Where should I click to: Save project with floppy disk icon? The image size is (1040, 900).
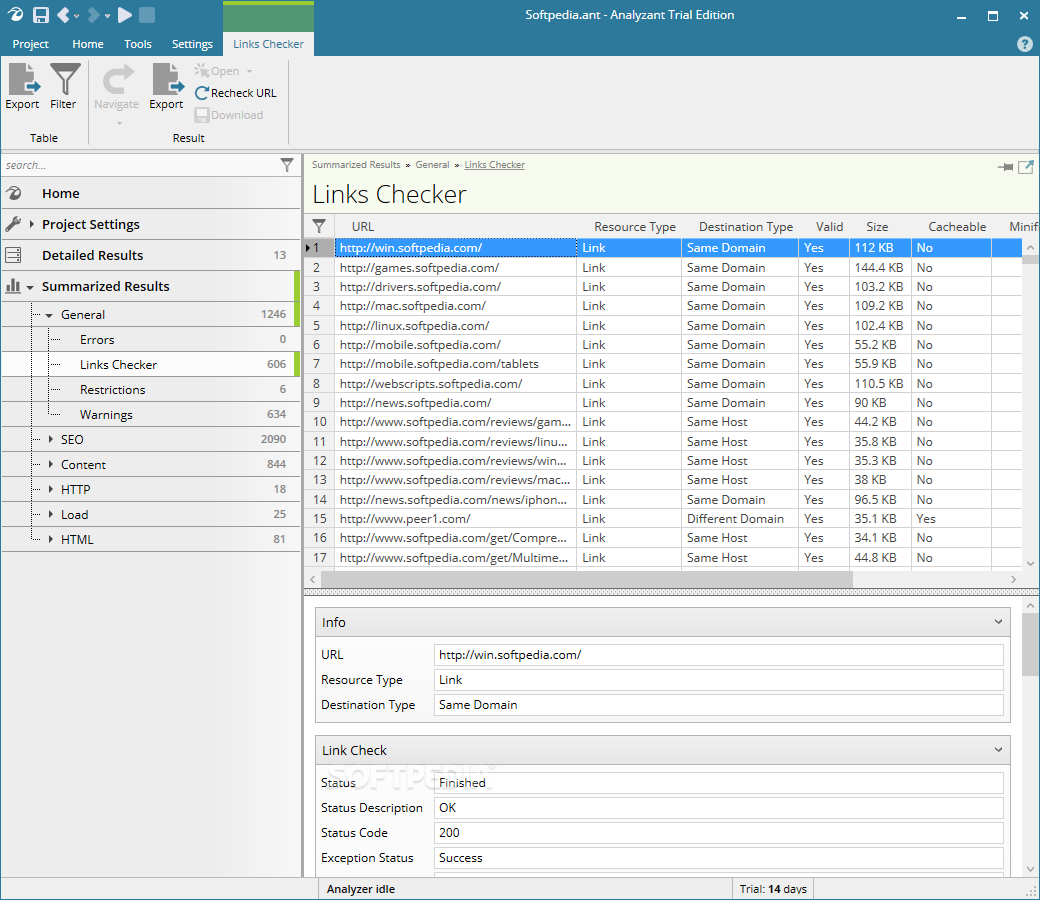[x=41, y=15]
